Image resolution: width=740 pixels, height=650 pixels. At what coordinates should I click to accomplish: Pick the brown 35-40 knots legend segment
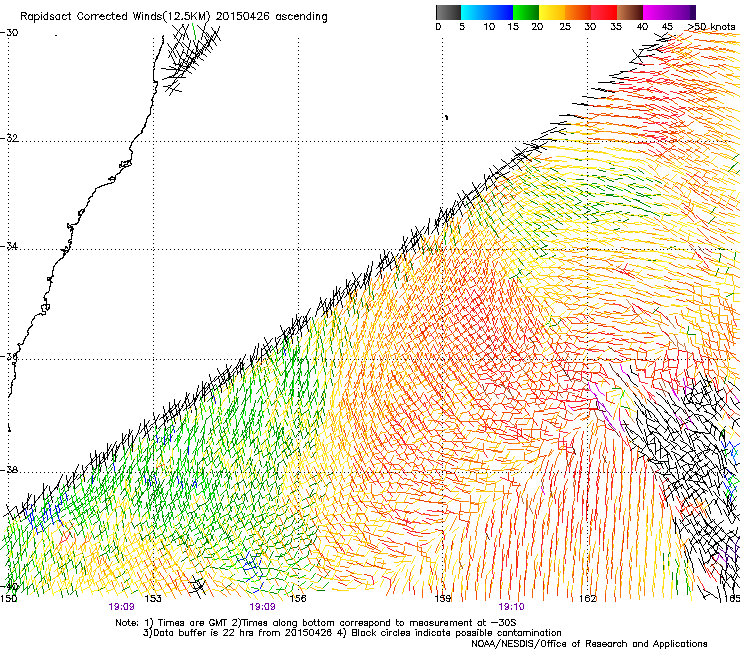tap(630, 12)
